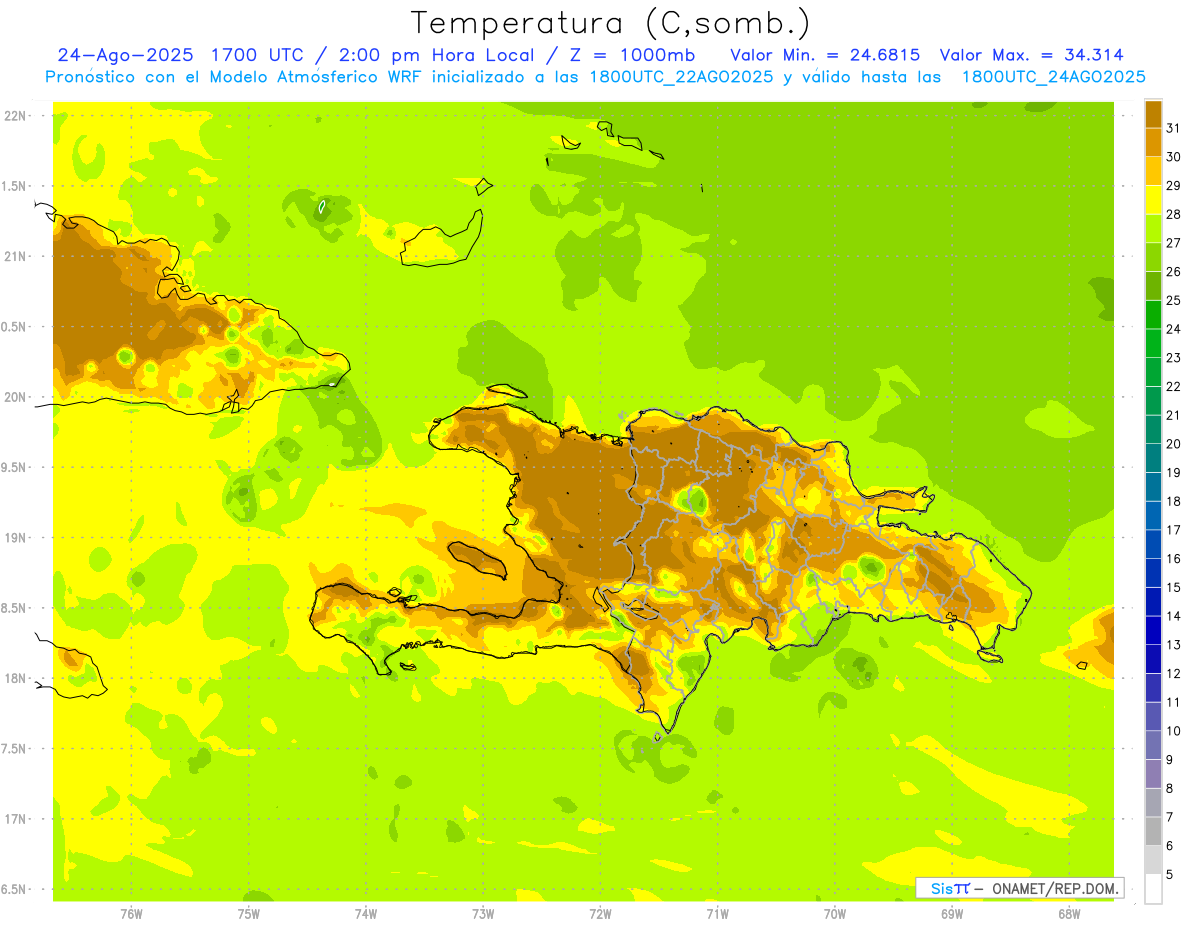Click the '1700 UTC' time in header
Viewport: 1200px width, 927px height.
pyautogui.click(x=256, y=55)
